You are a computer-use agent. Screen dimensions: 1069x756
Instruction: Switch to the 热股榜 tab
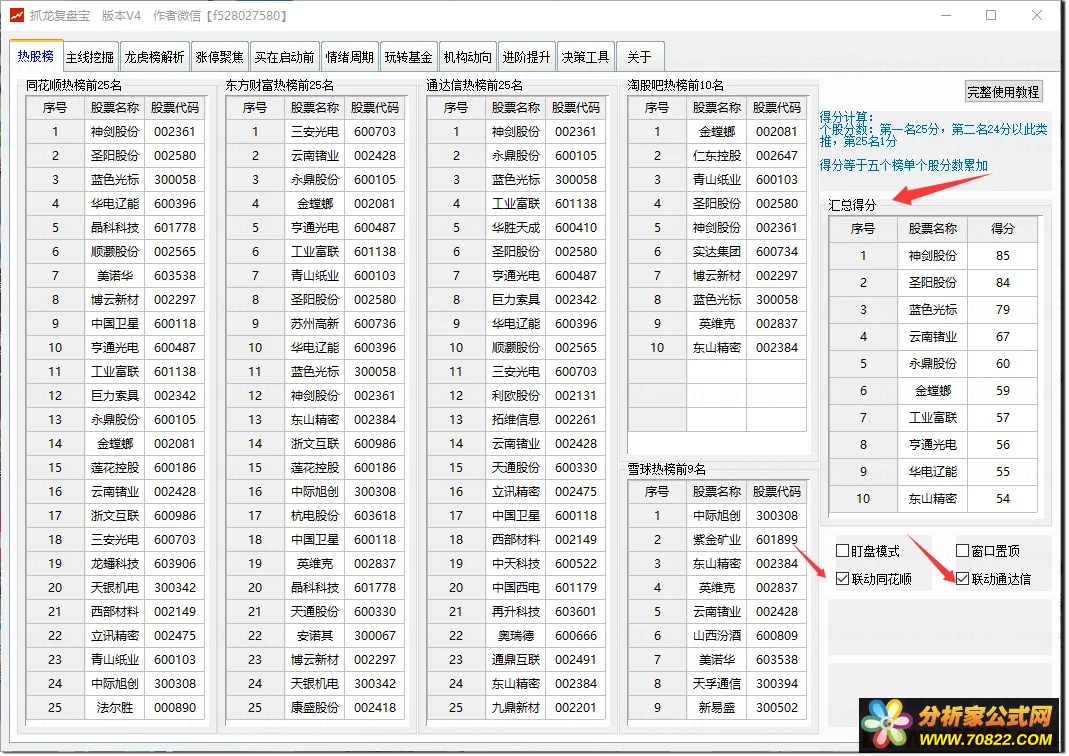(35, 56)
